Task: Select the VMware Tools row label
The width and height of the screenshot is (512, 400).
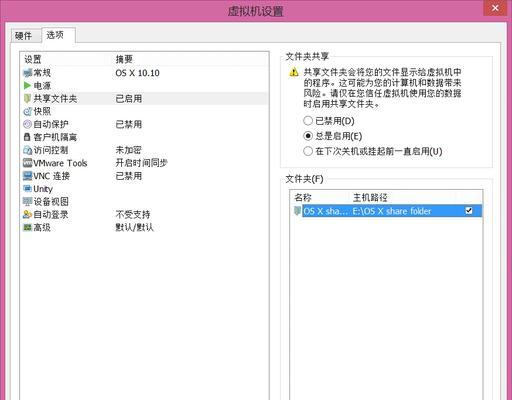Action: click(x=60, y=163)
